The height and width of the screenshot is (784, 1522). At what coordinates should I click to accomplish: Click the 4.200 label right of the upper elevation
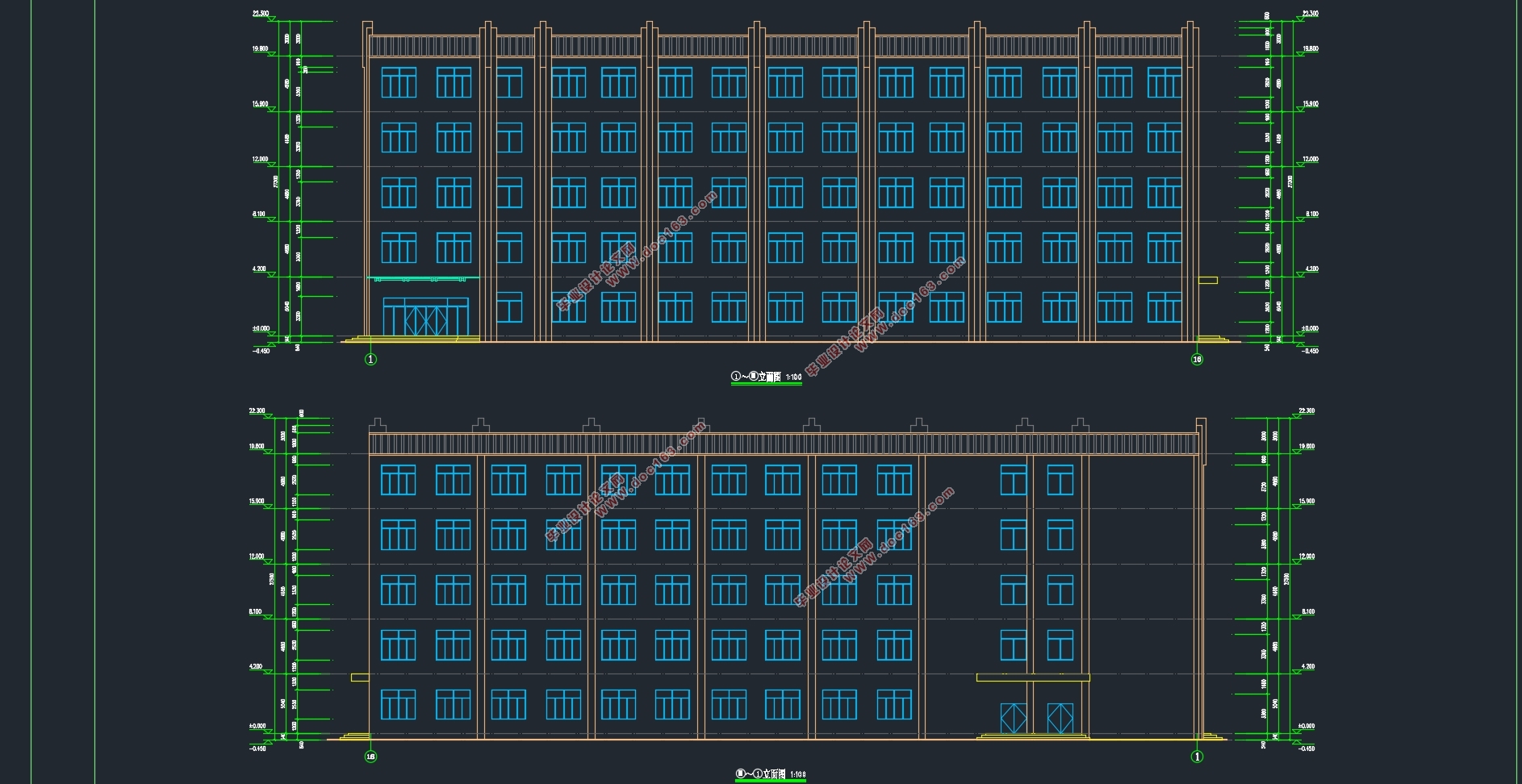1311,269
